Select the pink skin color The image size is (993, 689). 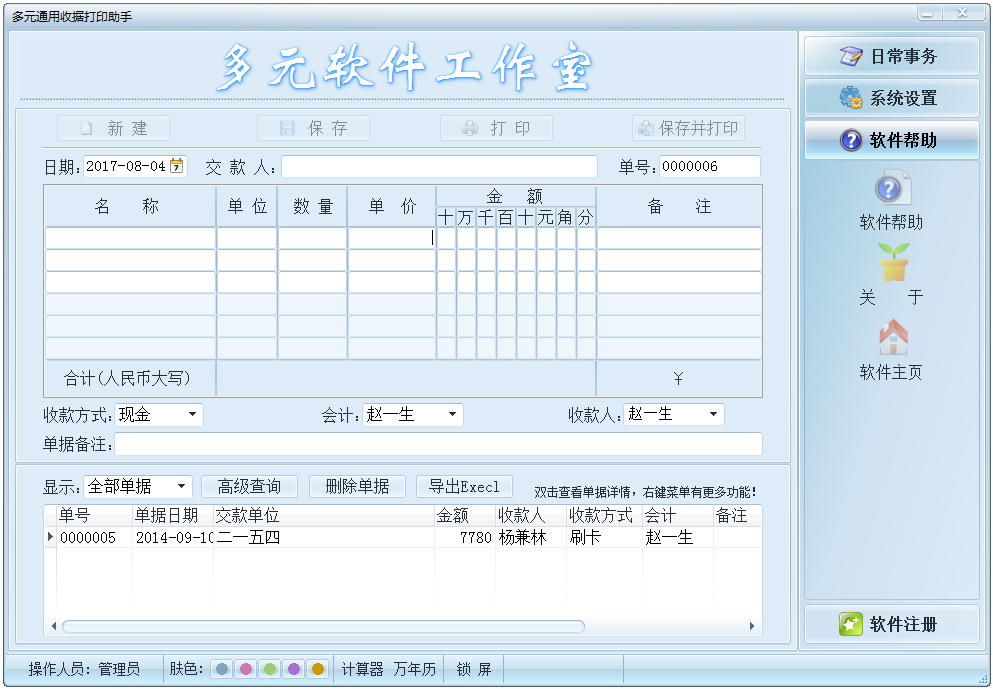[x=246, y=669]
